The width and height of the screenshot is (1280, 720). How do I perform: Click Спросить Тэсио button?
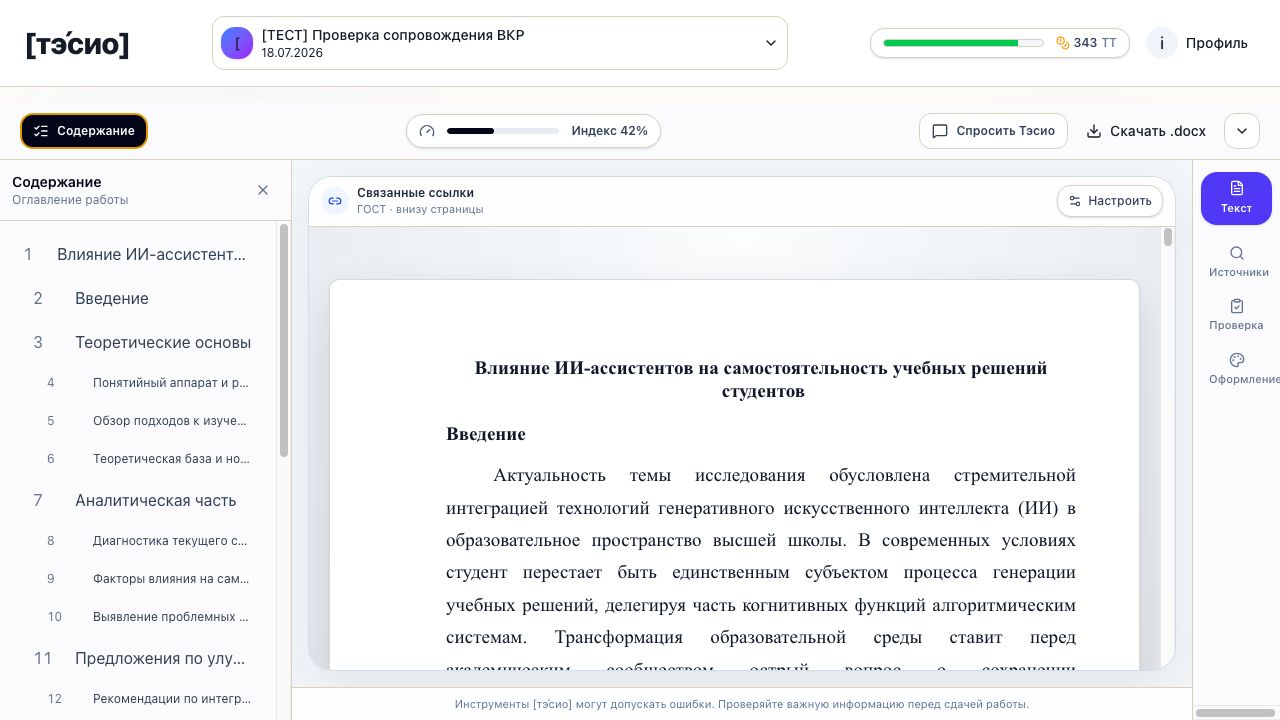[x=993, y=131]
